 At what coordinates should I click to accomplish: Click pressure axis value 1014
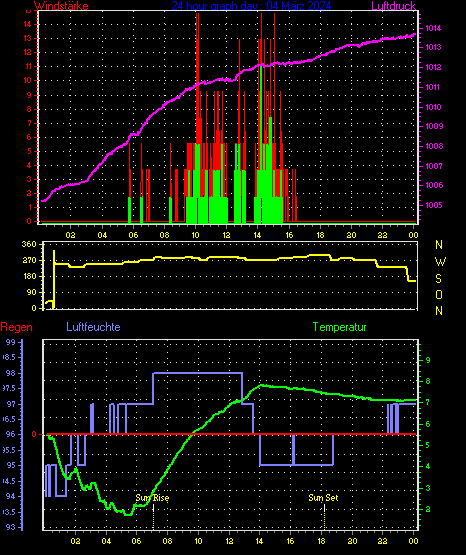point(433,28)
